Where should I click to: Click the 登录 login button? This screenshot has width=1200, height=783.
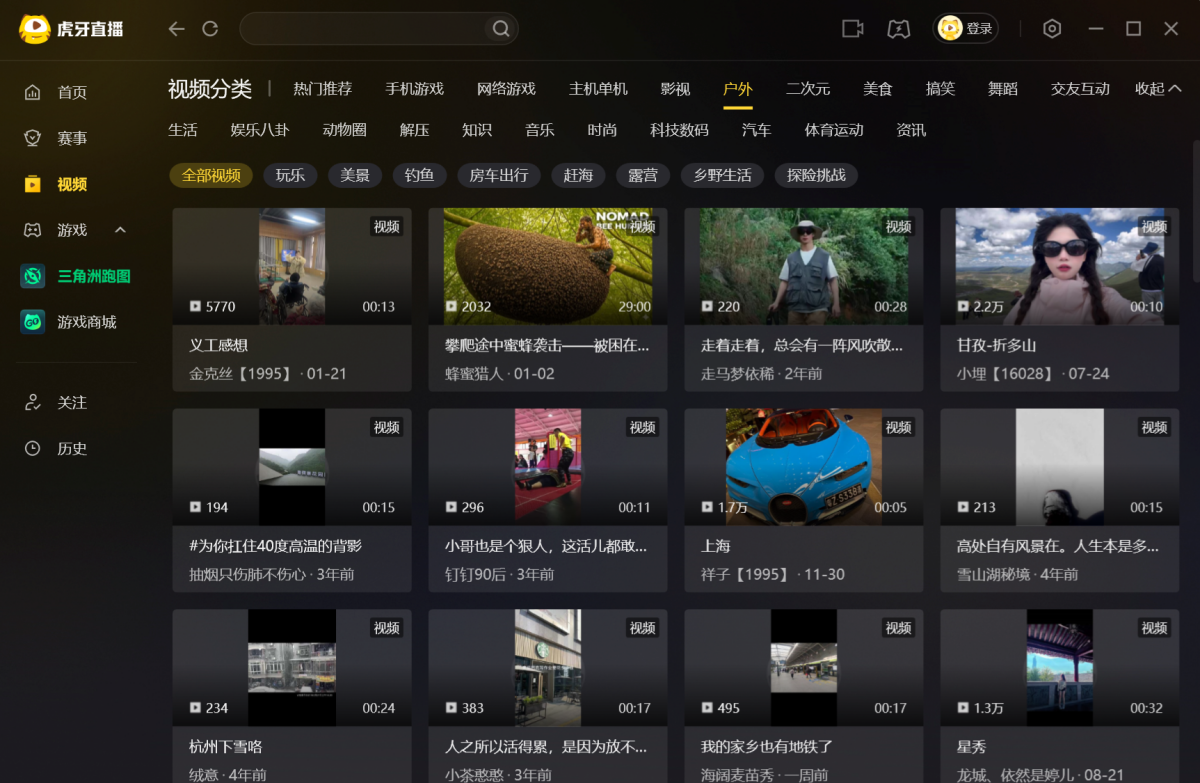click(966, 29)
